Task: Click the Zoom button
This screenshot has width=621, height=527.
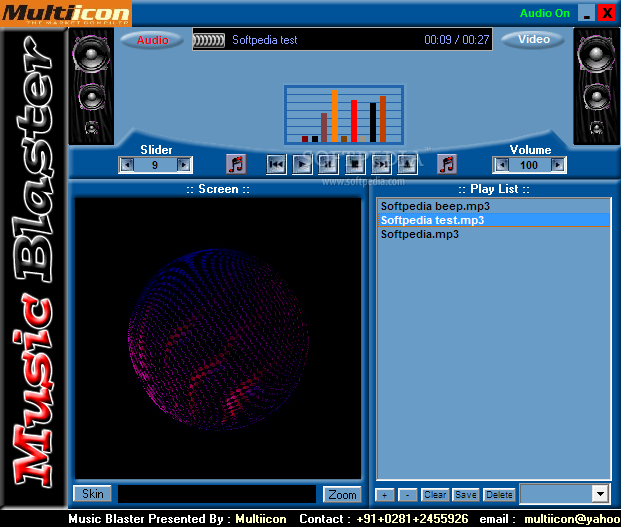Action: (342, 495)
